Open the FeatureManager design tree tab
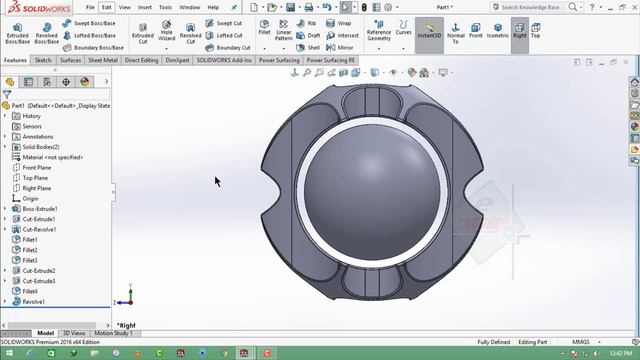 point(10,82)
